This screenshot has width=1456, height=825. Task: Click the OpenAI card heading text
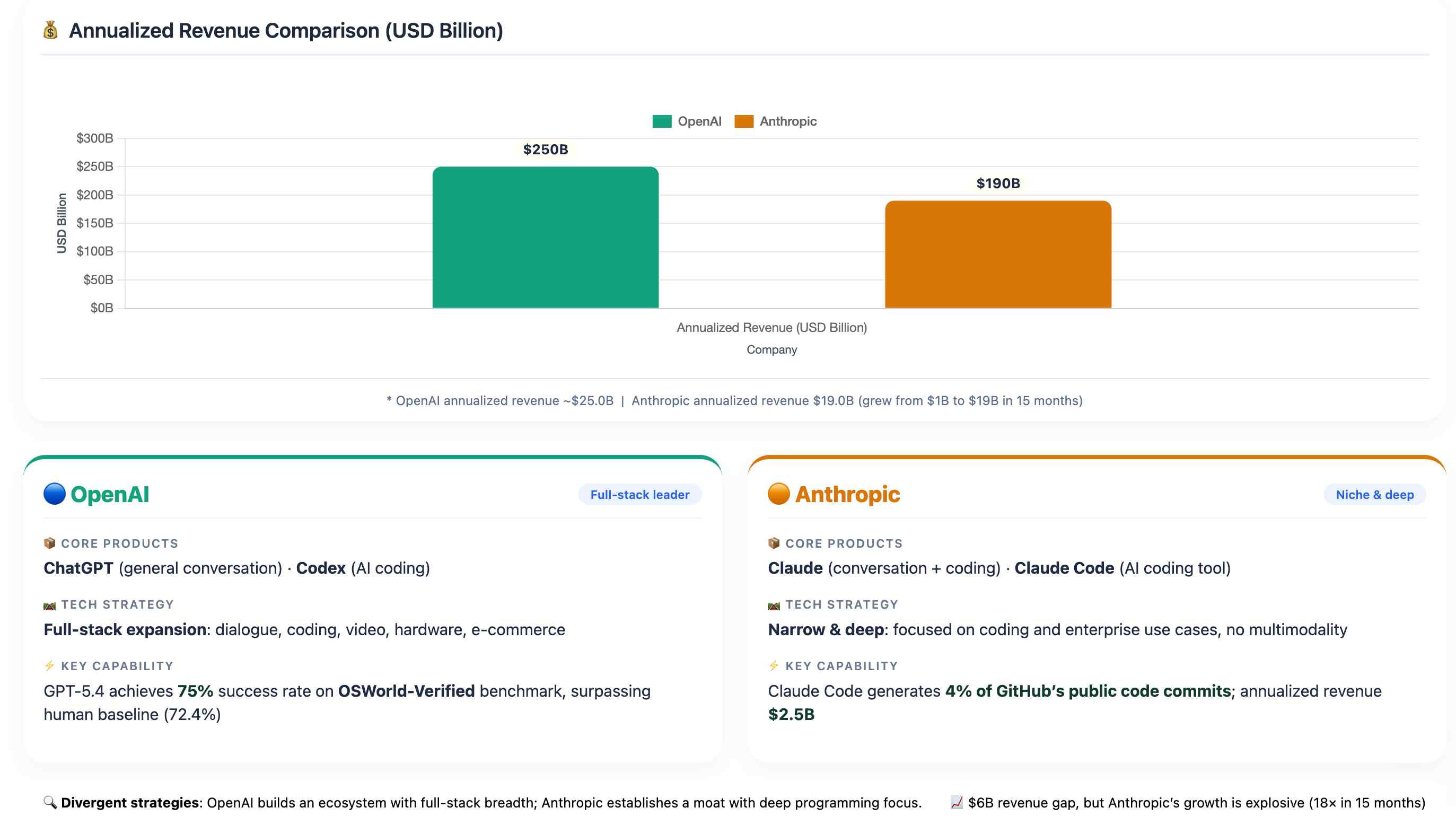coord(110,494)
